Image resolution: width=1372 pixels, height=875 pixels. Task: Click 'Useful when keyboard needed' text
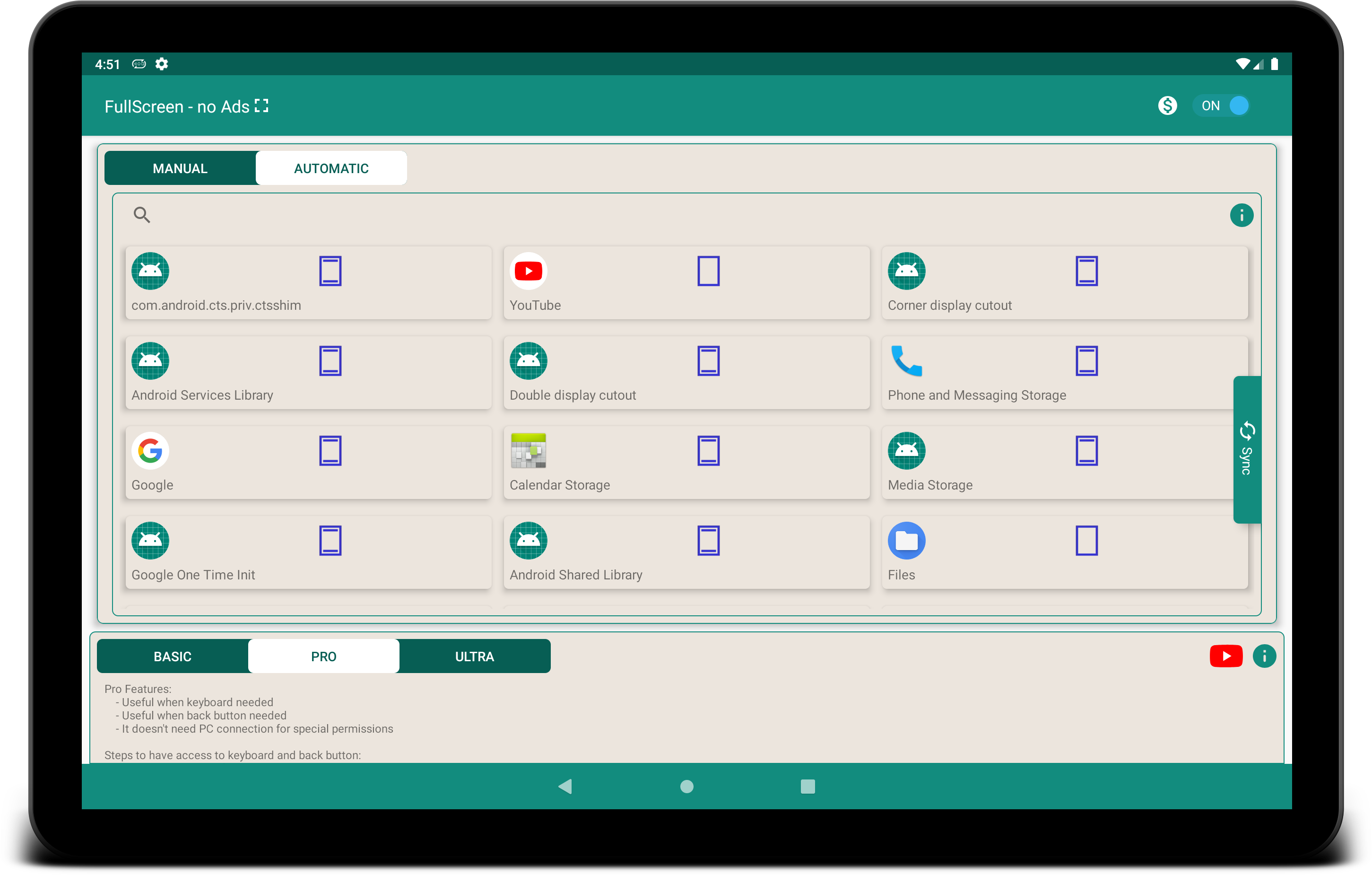(x=197, y=702)
